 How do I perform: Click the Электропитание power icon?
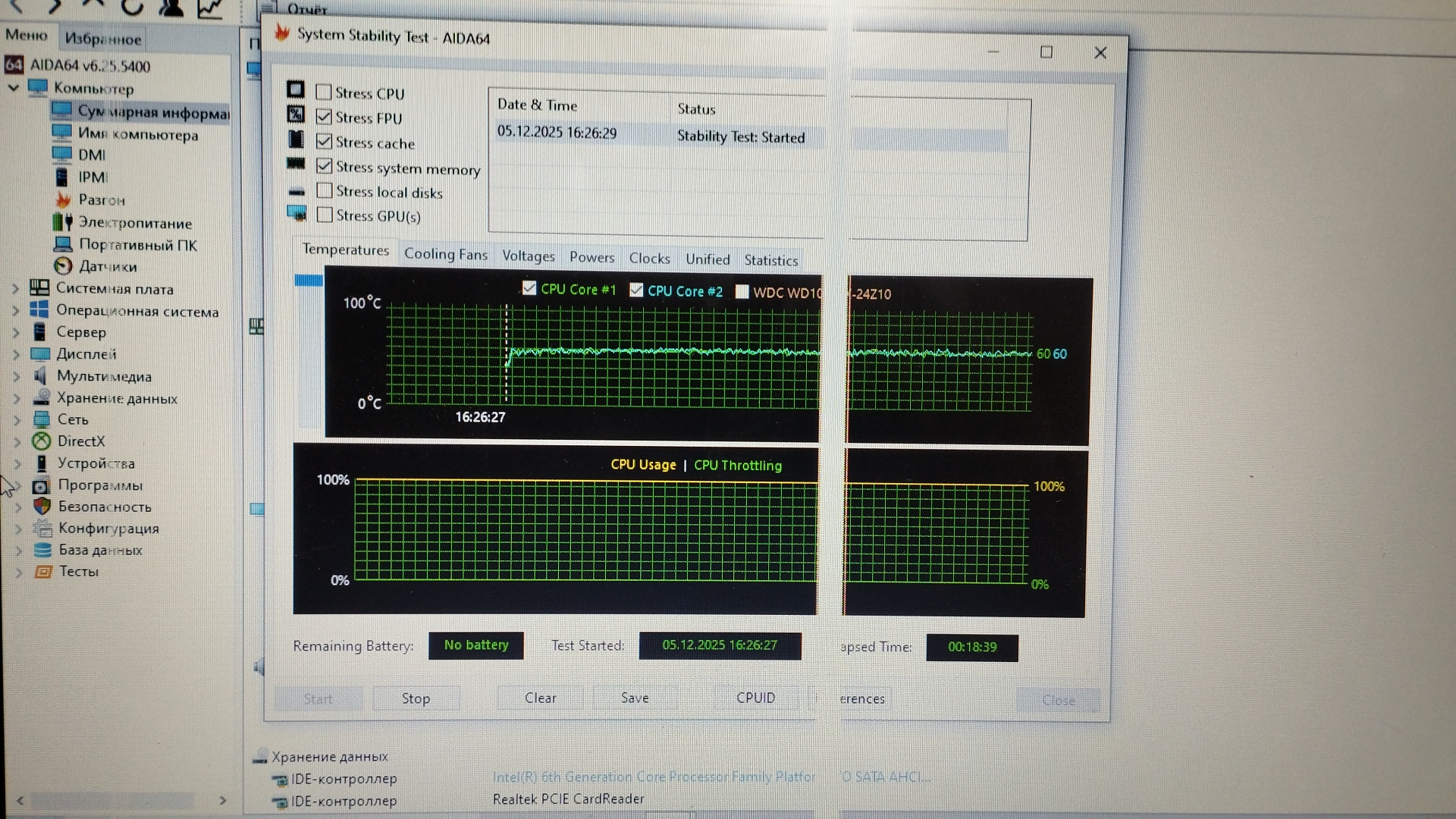click(62, 222)
